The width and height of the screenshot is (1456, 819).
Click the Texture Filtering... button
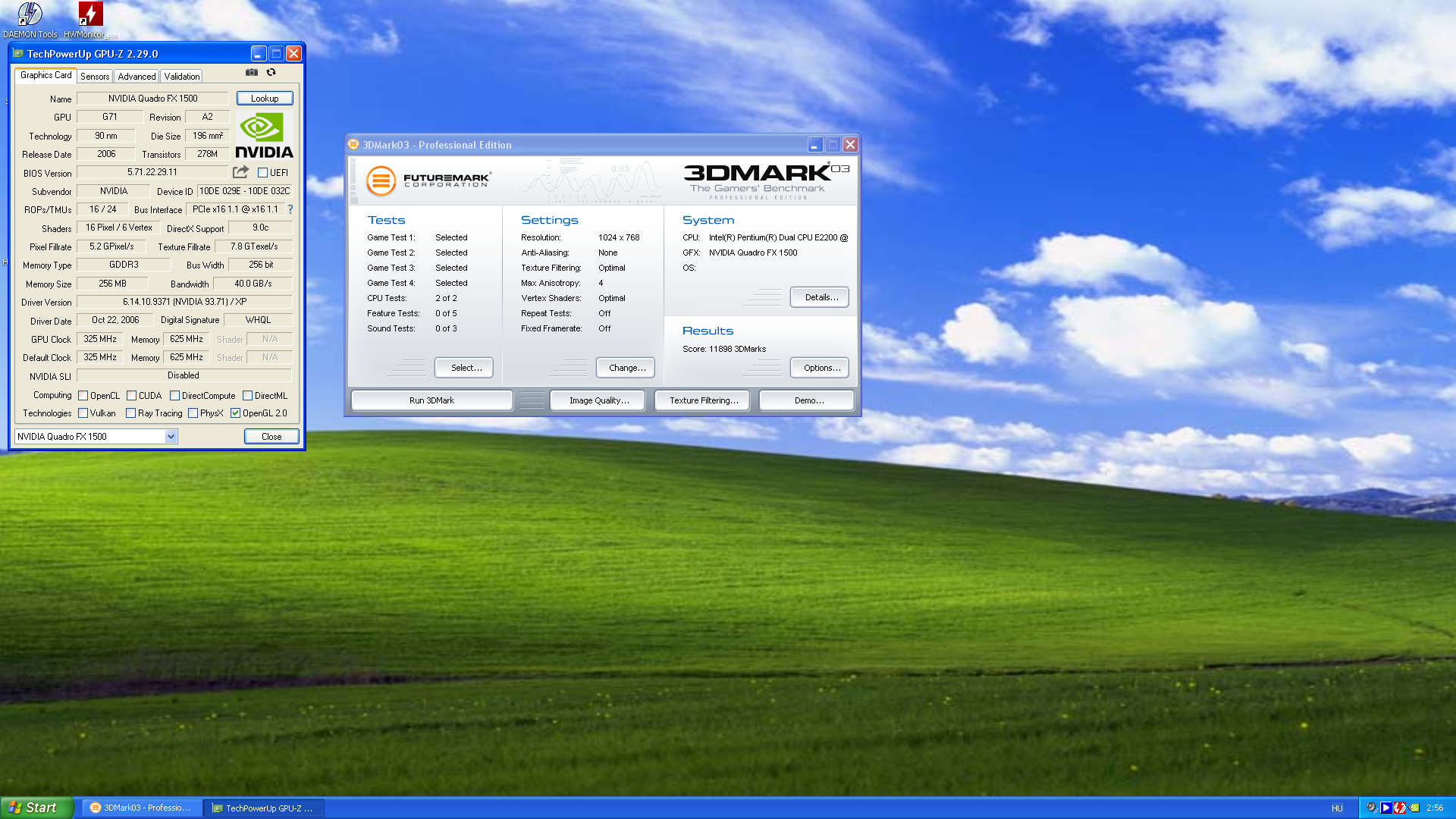click(703, 400)
